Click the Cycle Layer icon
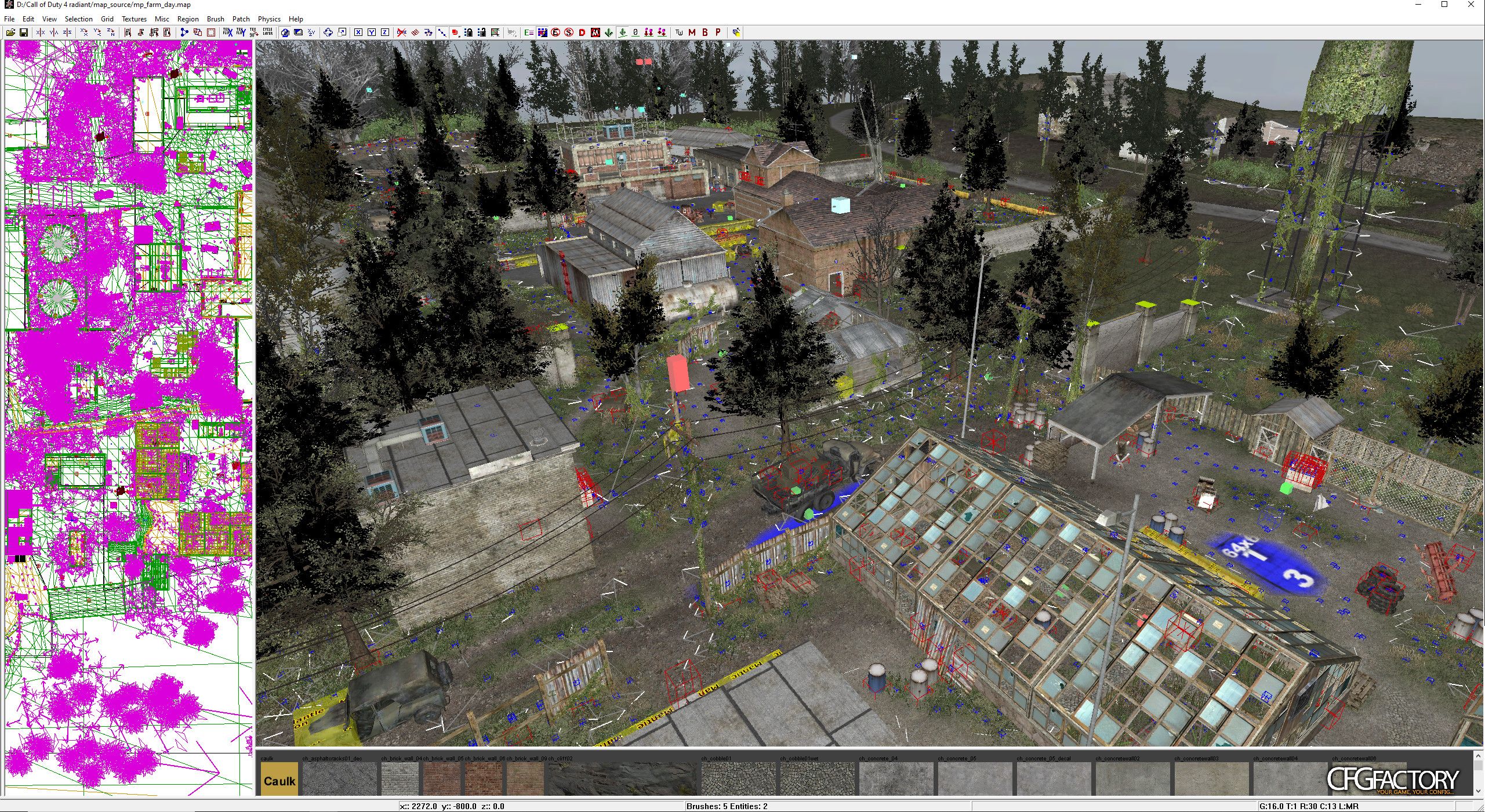 268,32
